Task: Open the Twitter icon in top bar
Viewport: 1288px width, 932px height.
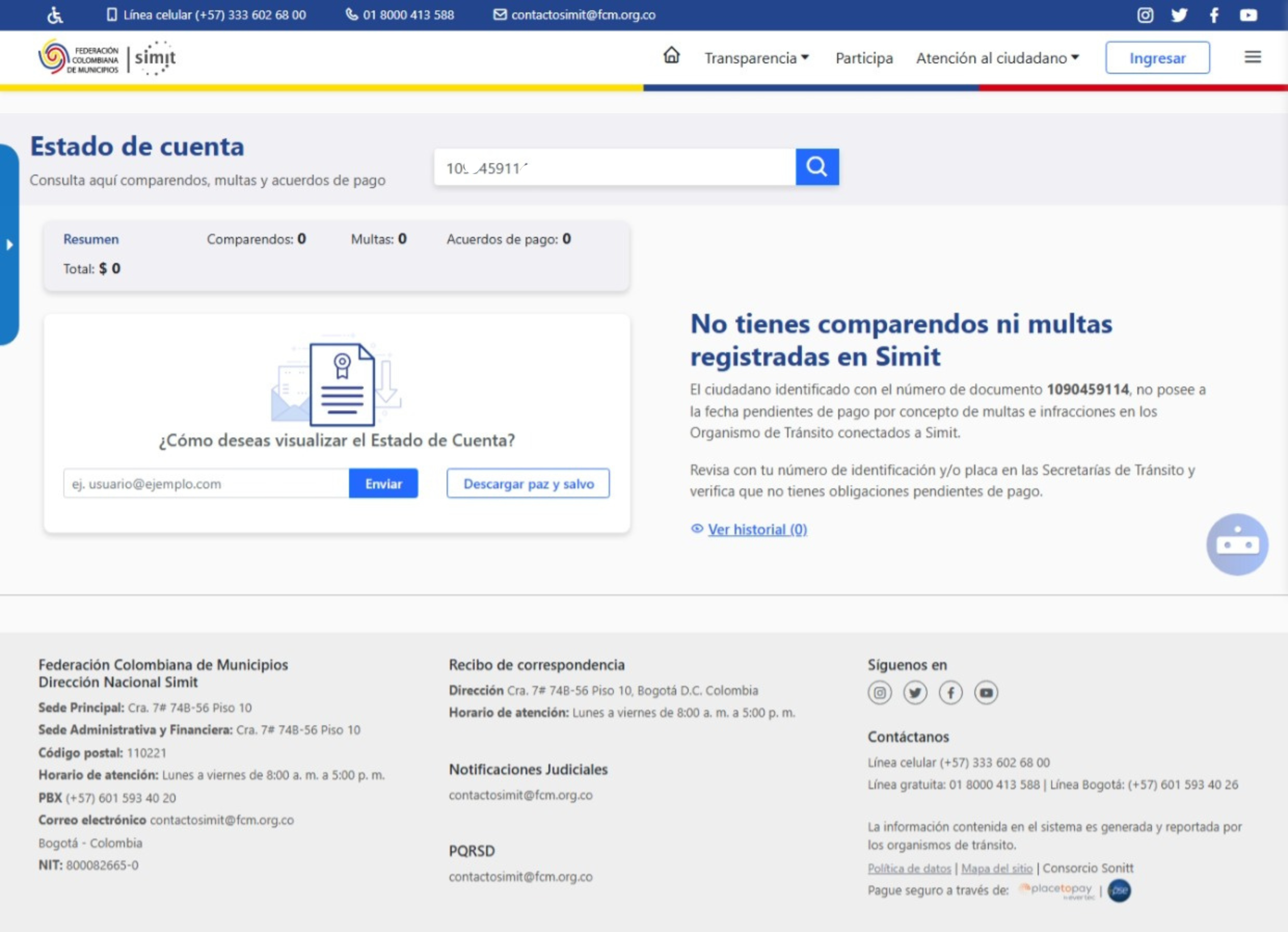Action: click(x=1179, y=16)
